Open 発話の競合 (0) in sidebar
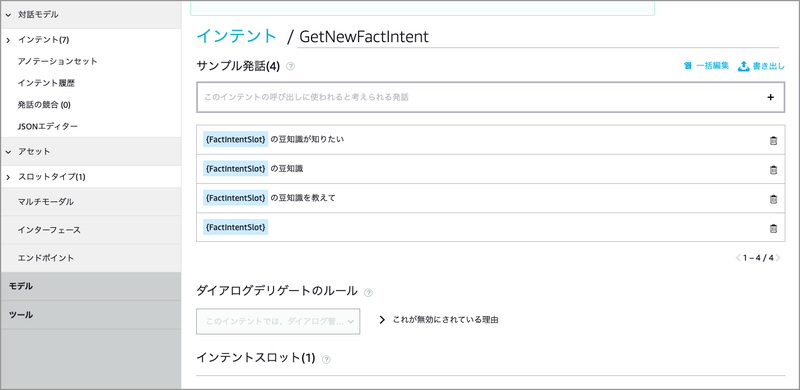This screenshot has width=800, height=390. coord(44,105)
